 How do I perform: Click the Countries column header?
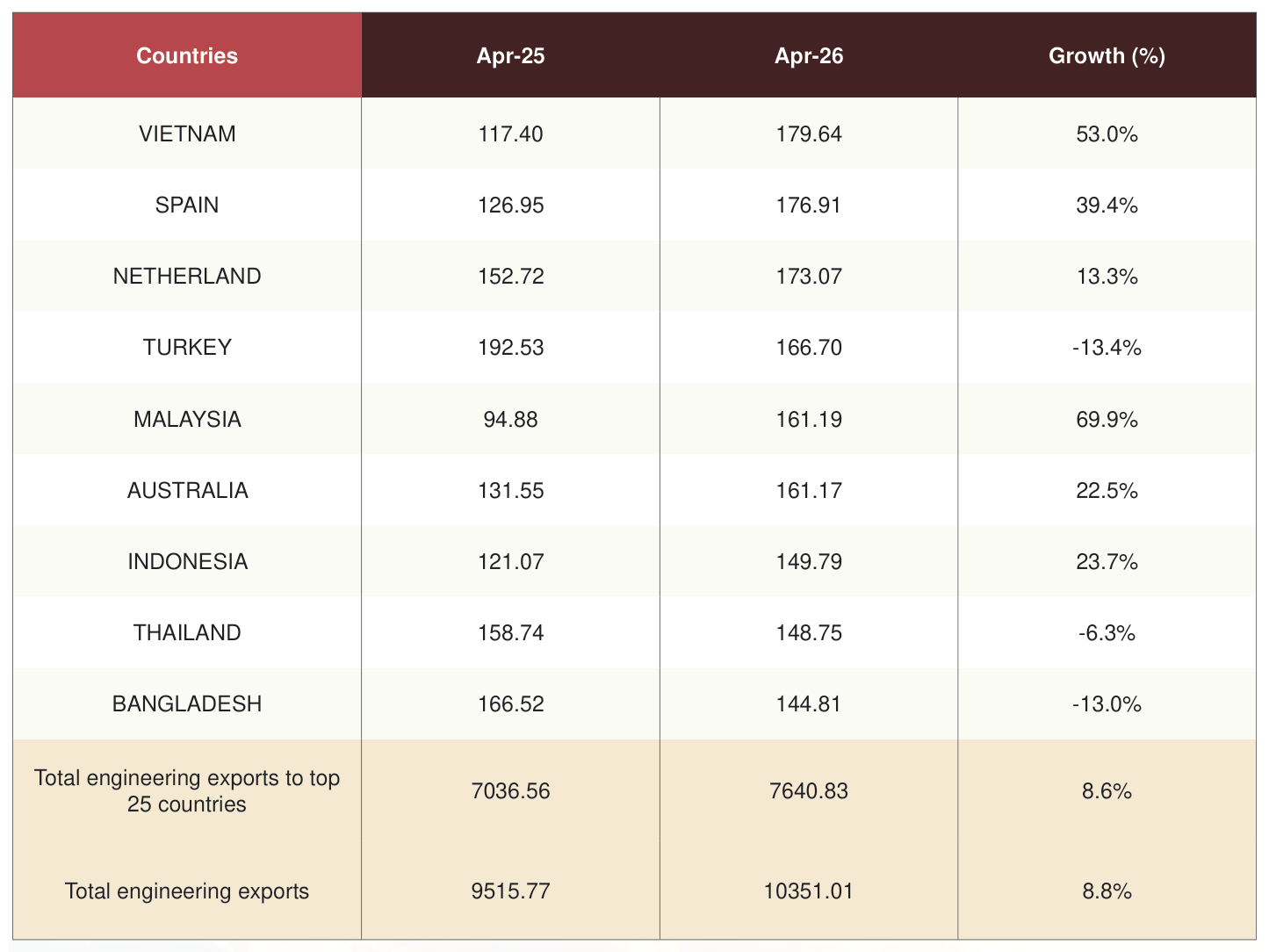coord(187,55)
